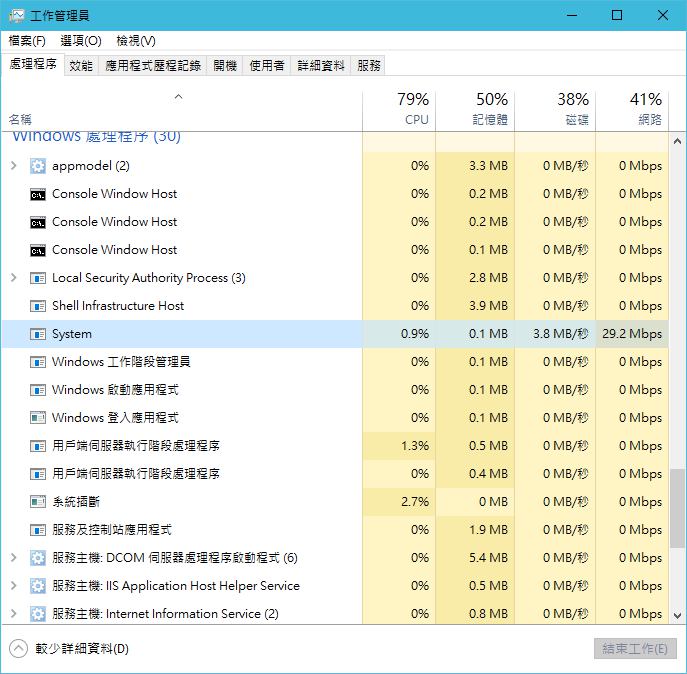Click the 系統插斷 process icon
The width and height of the screenshot is (687, 674).
click(x=38, y=502)
